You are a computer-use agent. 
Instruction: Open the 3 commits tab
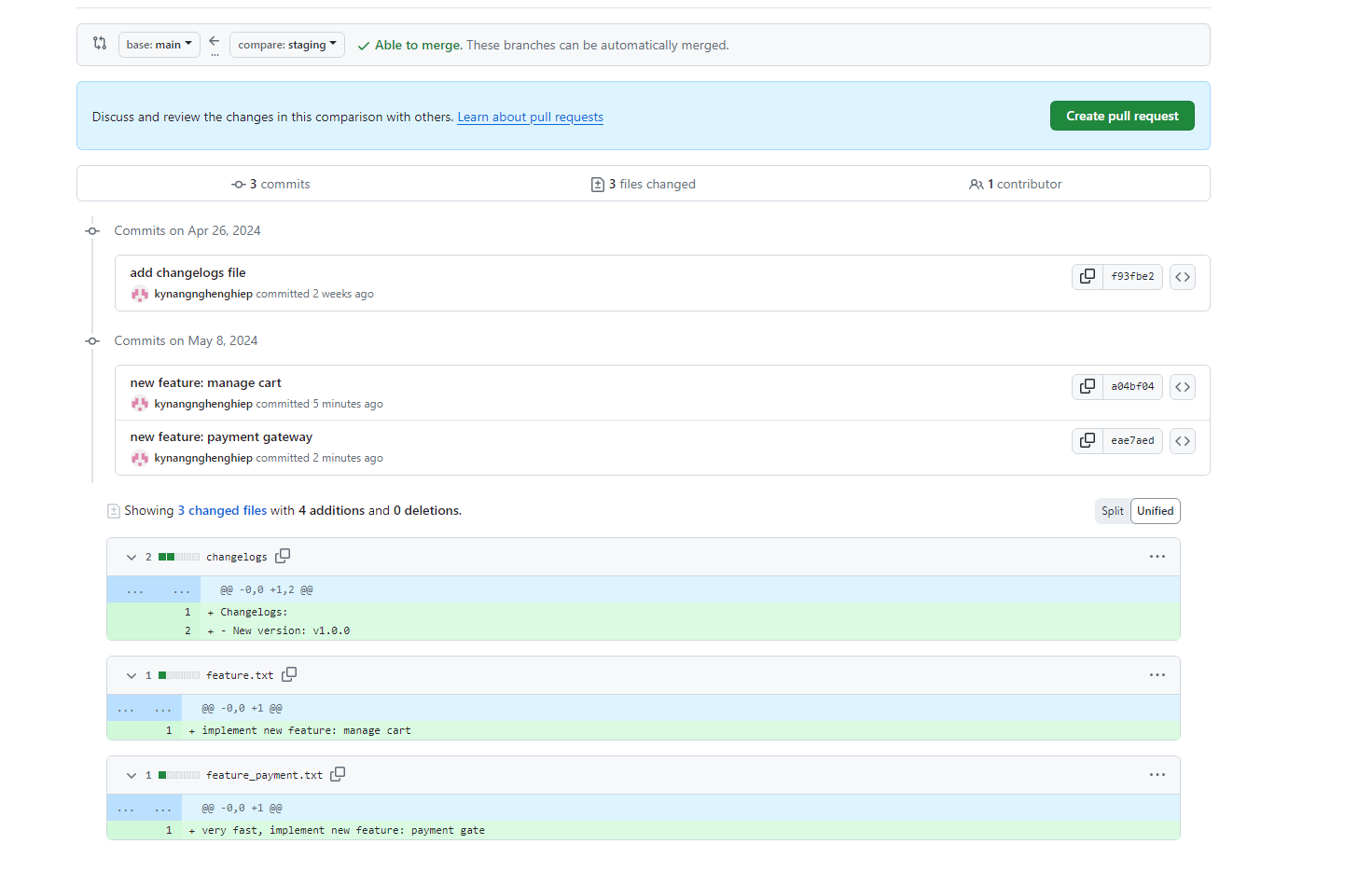pyautogui.click(x=271, y=185)
